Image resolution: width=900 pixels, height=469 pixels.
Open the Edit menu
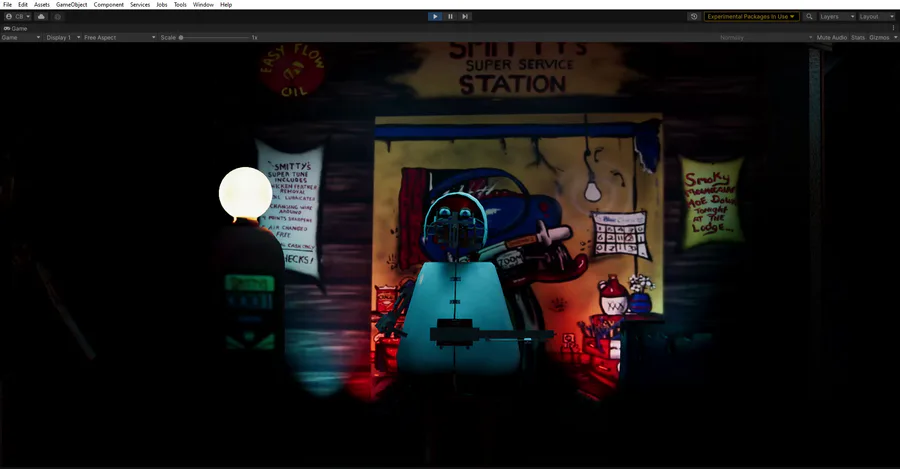coord(23,5)
